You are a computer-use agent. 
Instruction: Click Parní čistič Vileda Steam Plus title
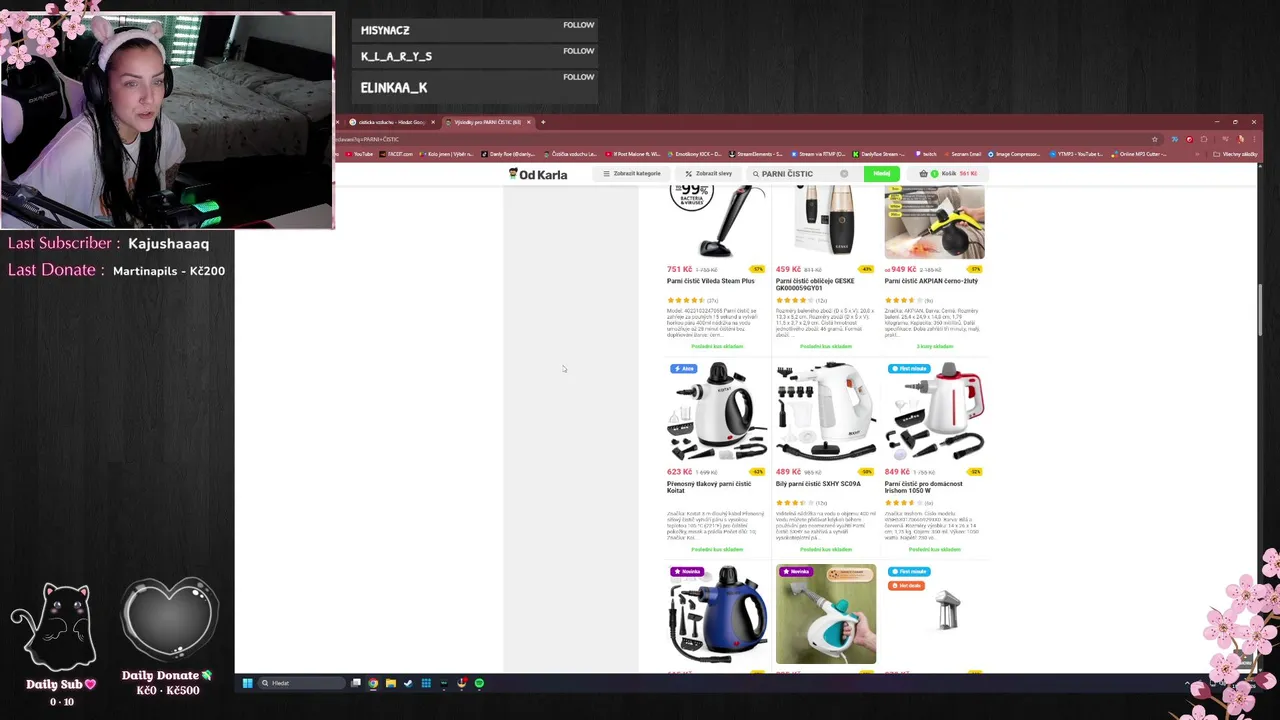(711, 281)
